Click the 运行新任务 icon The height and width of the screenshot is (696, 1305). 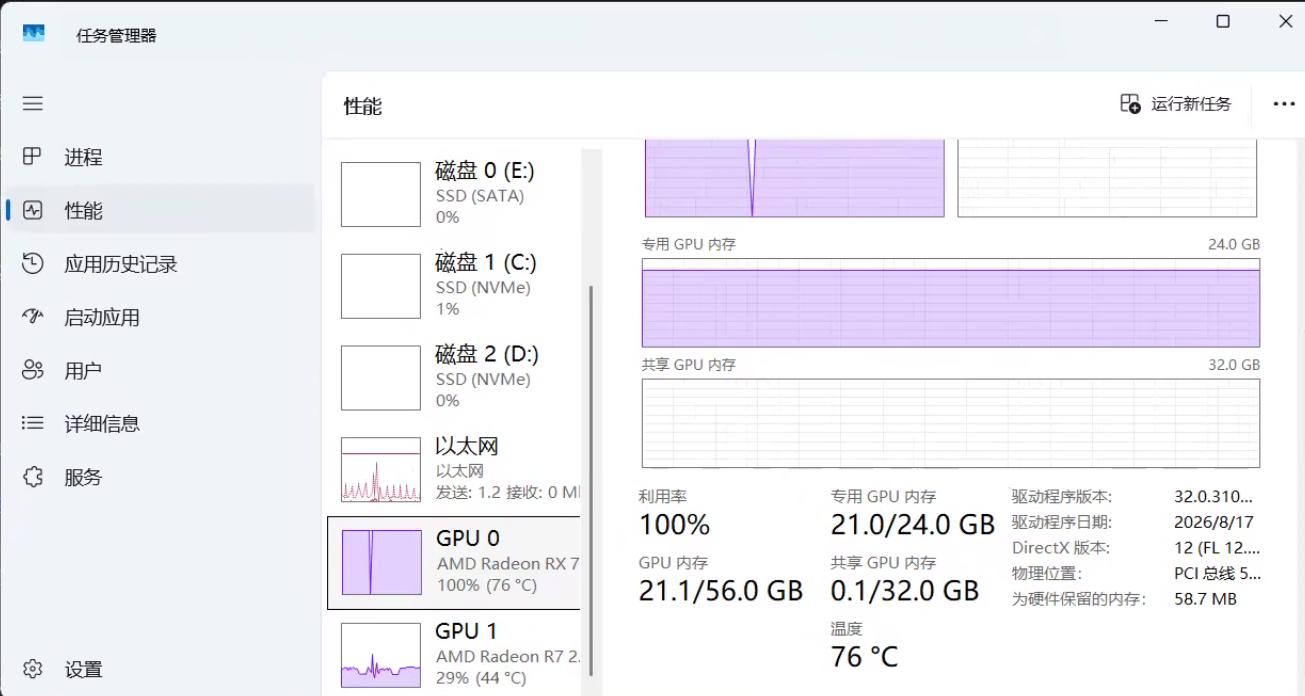(1130, 104)
